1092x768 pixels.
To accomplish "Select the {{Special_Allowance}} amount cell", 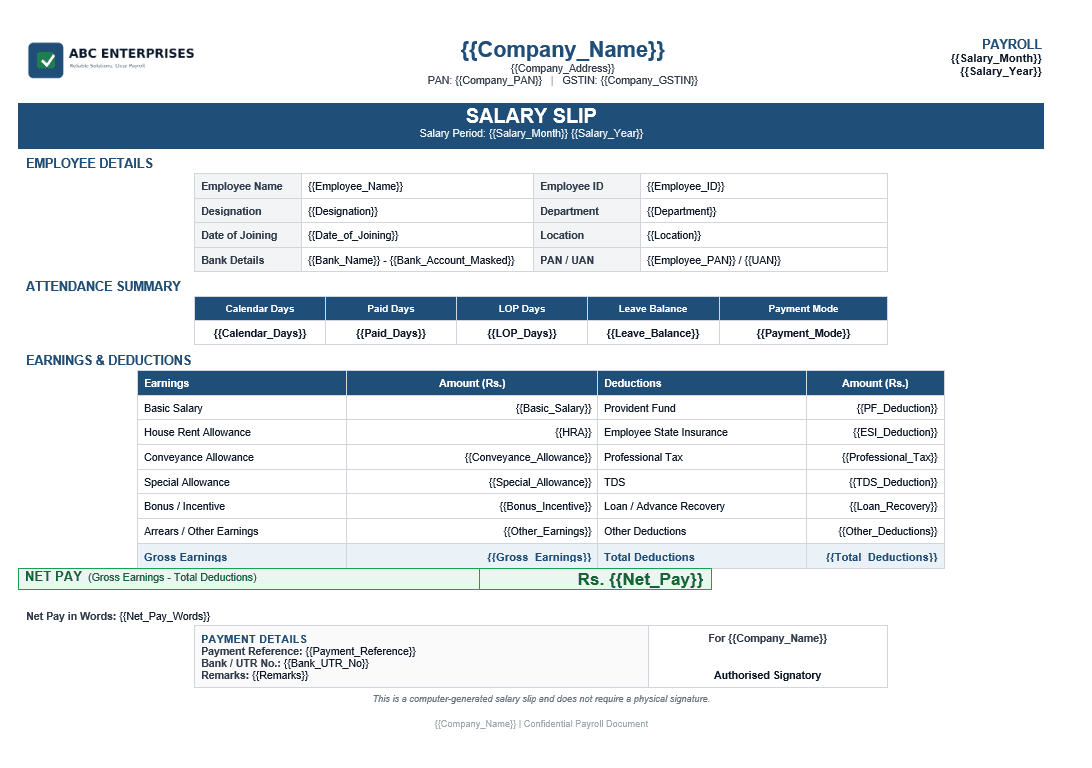I will [471, 482].
